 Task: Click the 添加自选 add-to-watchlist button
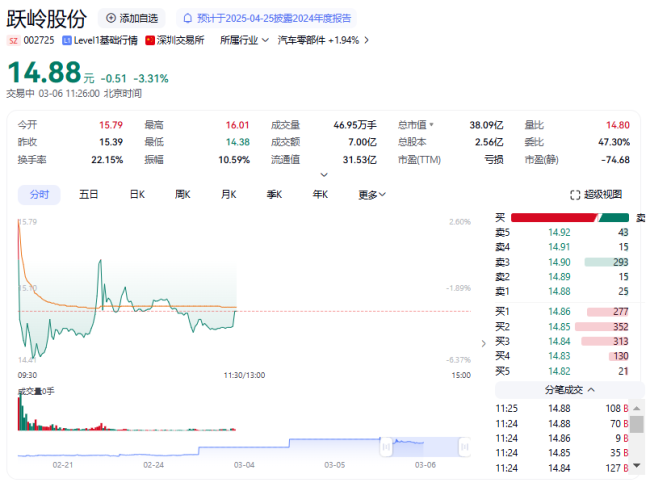tap(132, 18)
